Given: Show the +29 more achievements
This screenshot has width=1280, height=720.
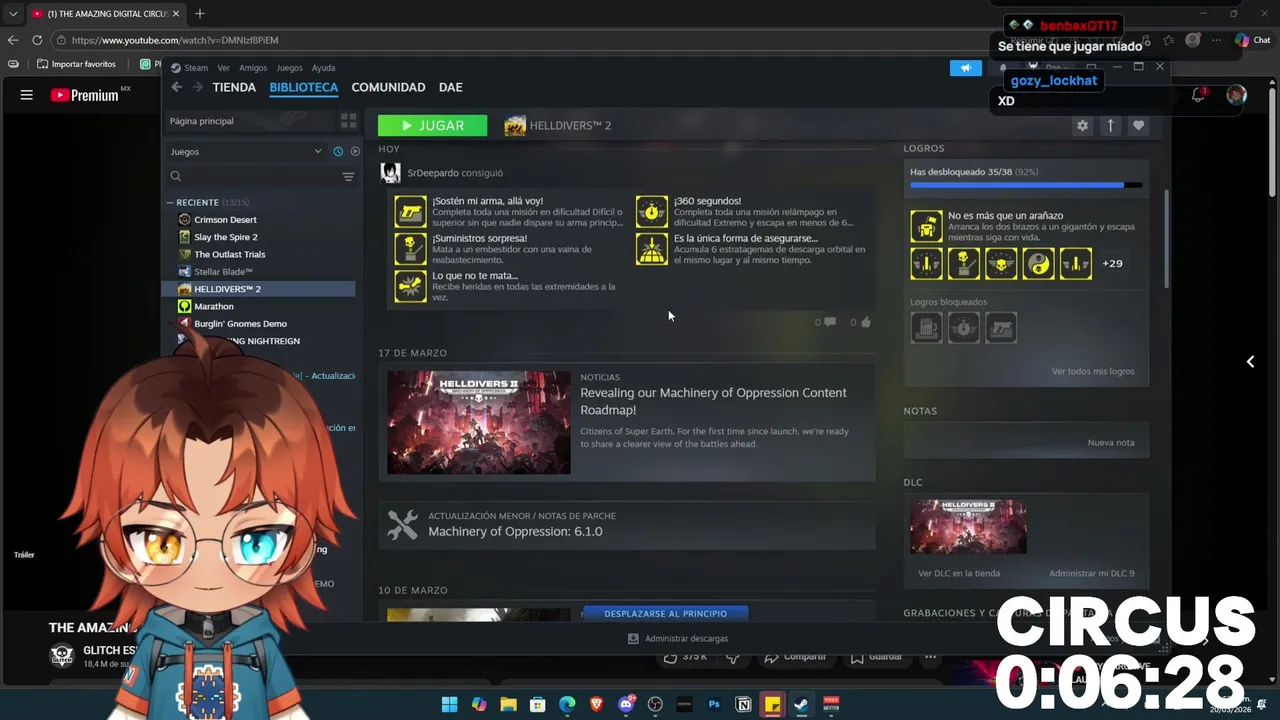Looking at the screenshot, I should pyautogui.click(x=1112, y=264).
